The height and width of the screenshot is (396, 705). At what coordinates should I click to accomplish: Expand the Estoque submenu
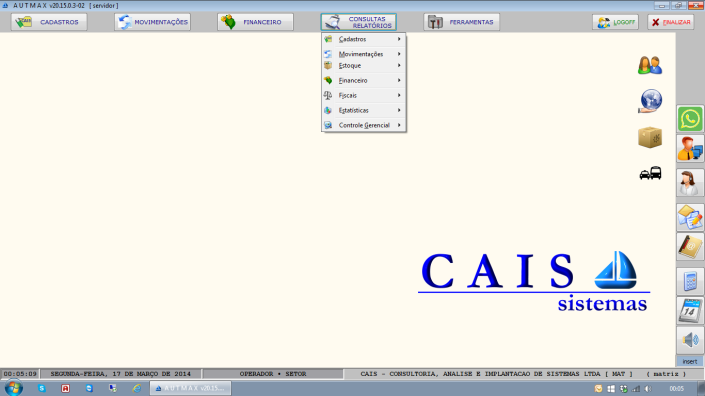(x=363, y=66)
